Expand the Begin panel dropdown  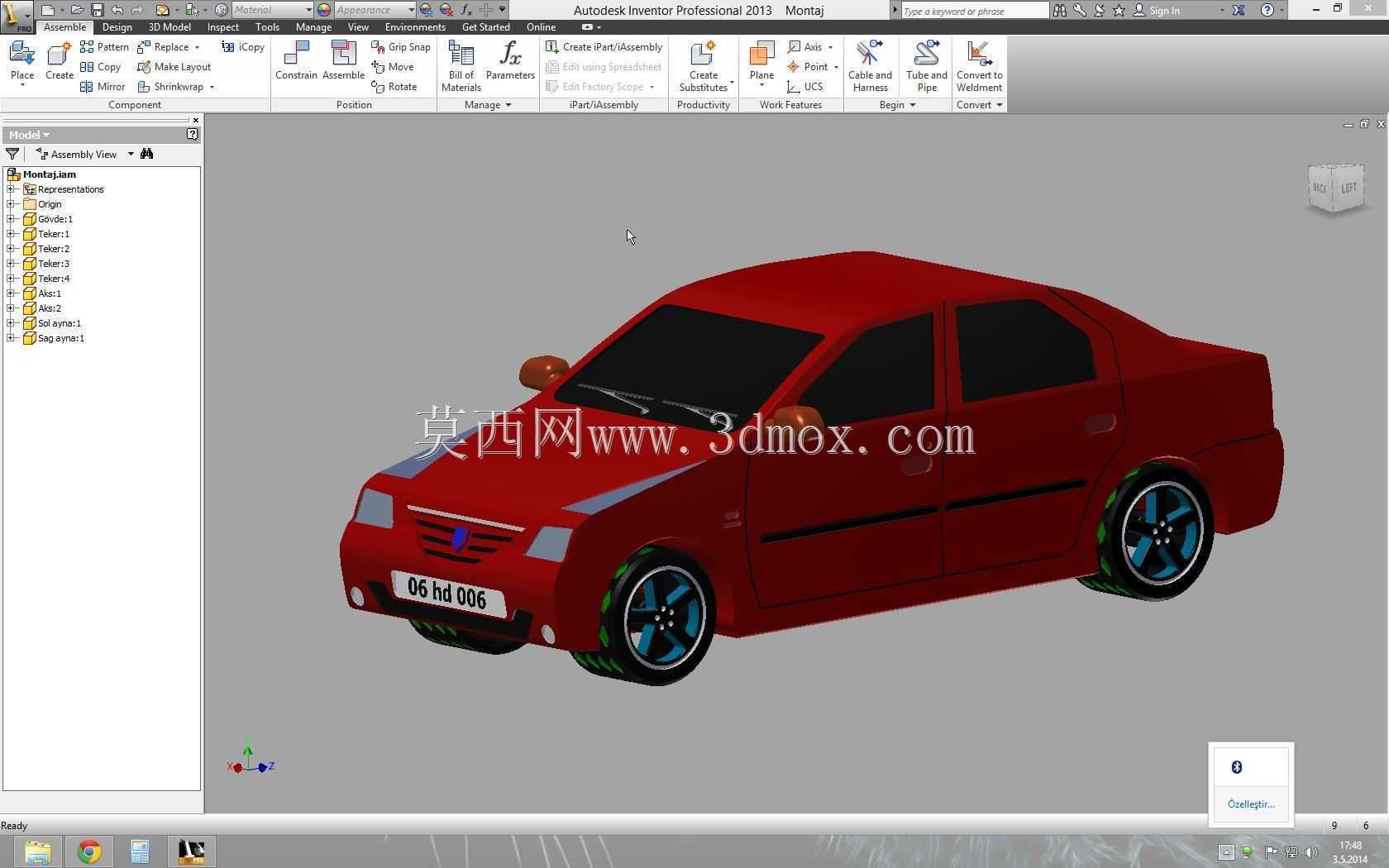[x=897, y=105]
